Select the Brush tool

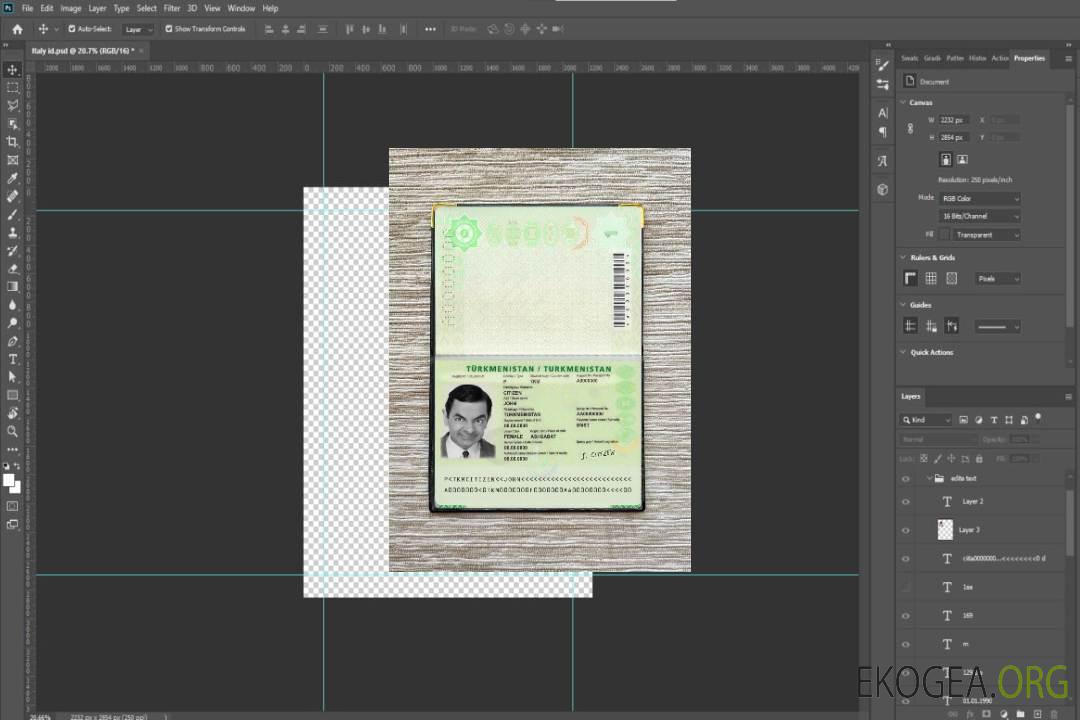(12, 214)
